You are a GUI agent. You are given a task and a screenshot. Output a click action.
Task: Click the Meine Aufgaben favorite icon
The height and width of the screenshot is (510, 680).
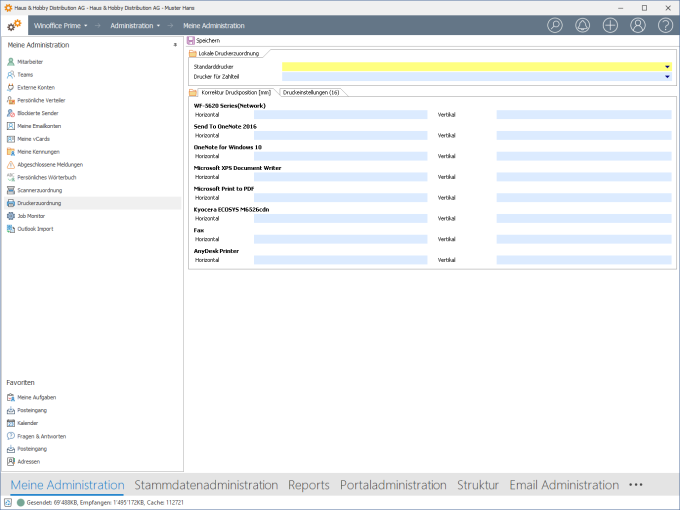[11, 397]
